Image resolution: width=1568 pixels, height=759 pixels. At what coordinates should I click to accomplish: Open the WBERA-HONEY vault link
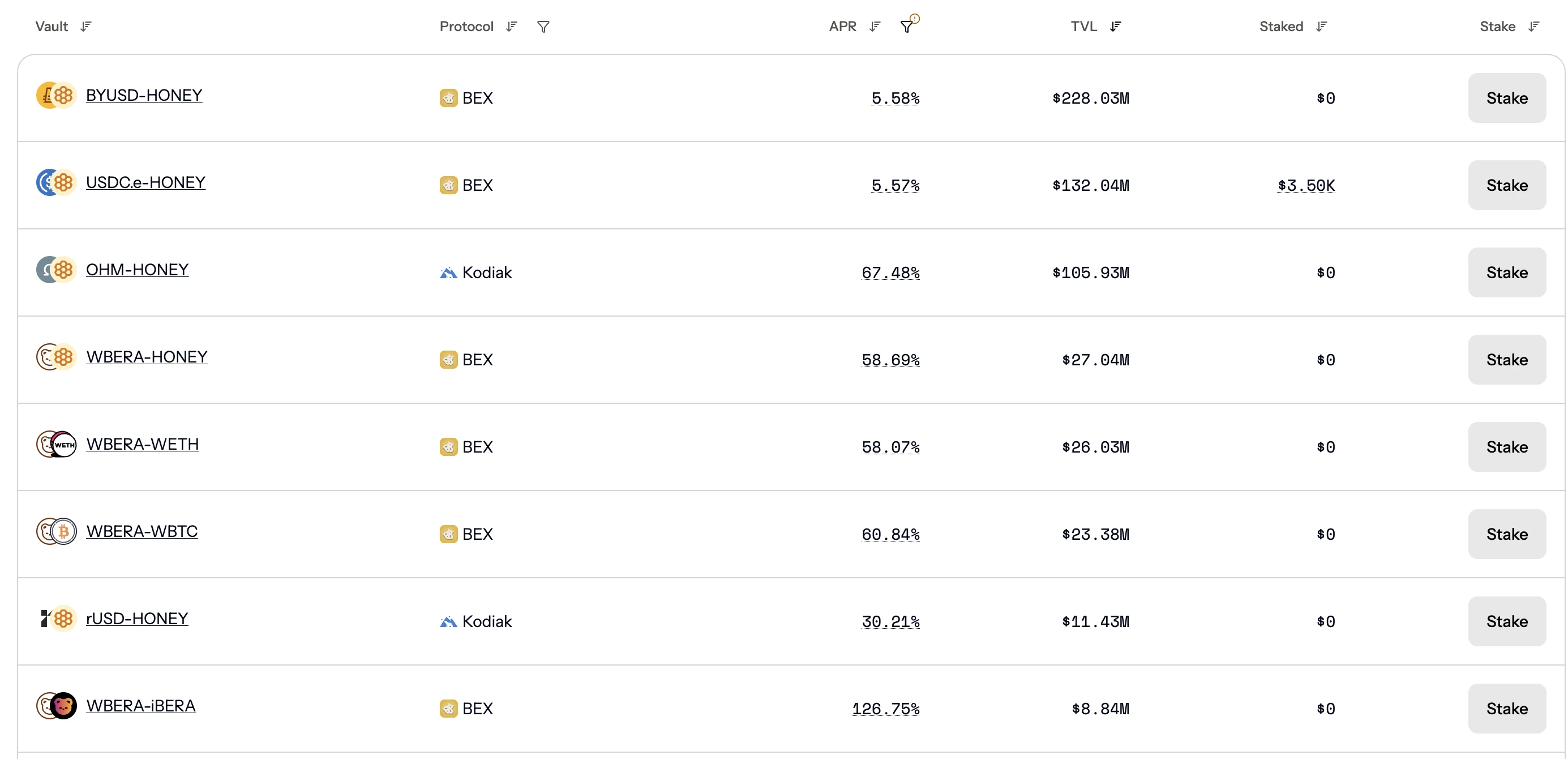click(x=147, y=357)
